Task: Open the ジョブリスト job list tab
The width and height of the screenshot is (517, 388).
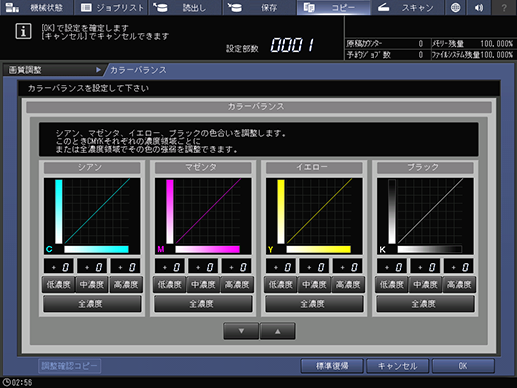Action: pos(111,7)
